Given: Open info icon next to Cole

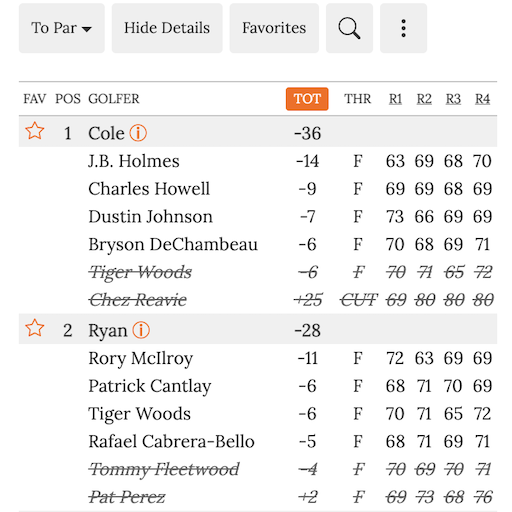Looking at the screenshot, I should (x=138, y=133).
